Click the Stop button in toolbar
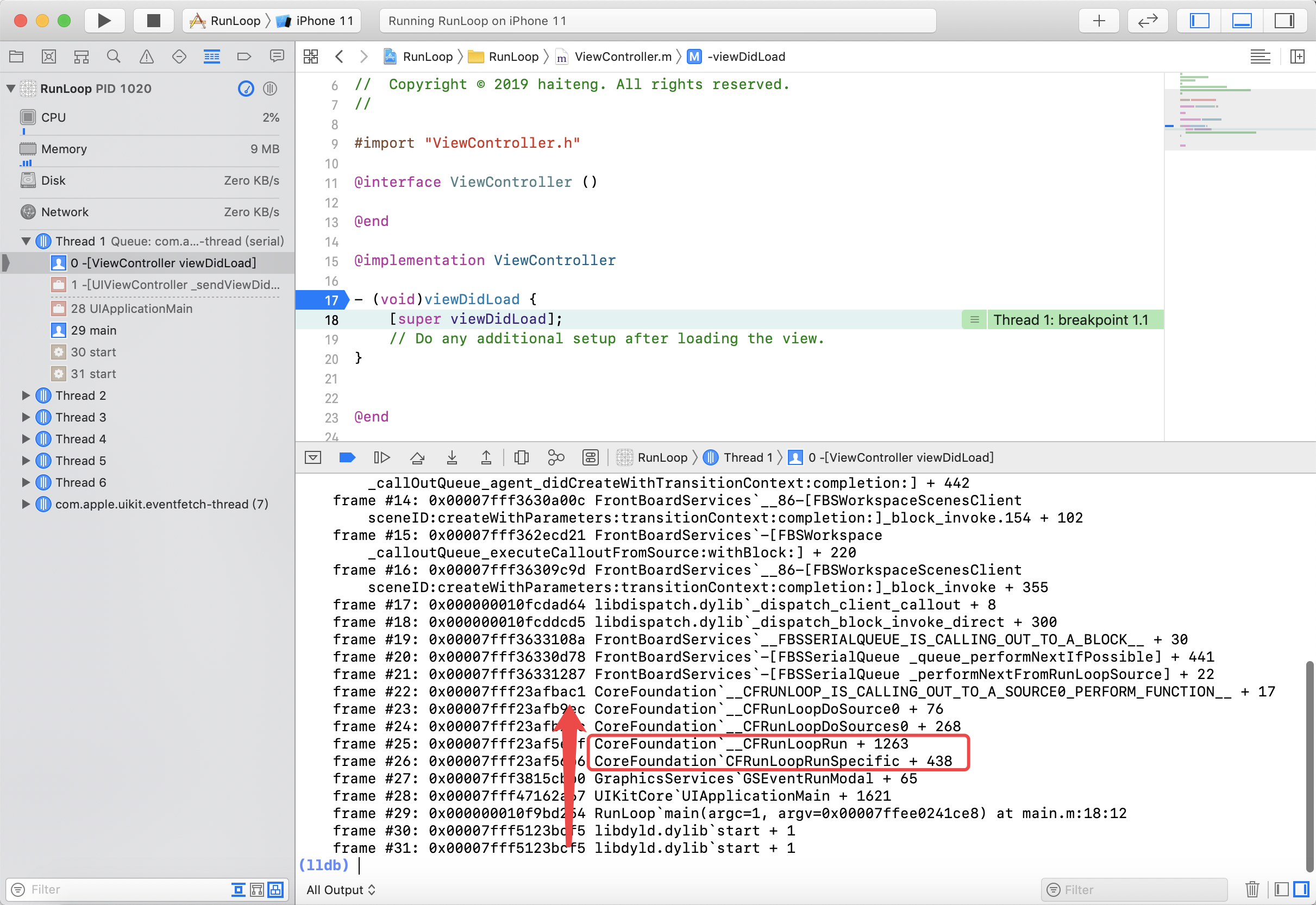The image size is (1316, 905). tap(153, 21)
